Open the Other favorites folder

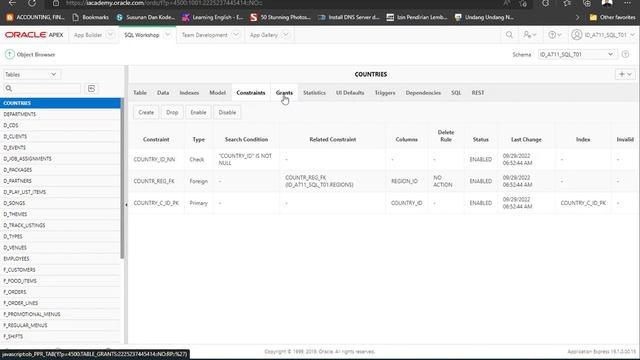pos(612,17)
